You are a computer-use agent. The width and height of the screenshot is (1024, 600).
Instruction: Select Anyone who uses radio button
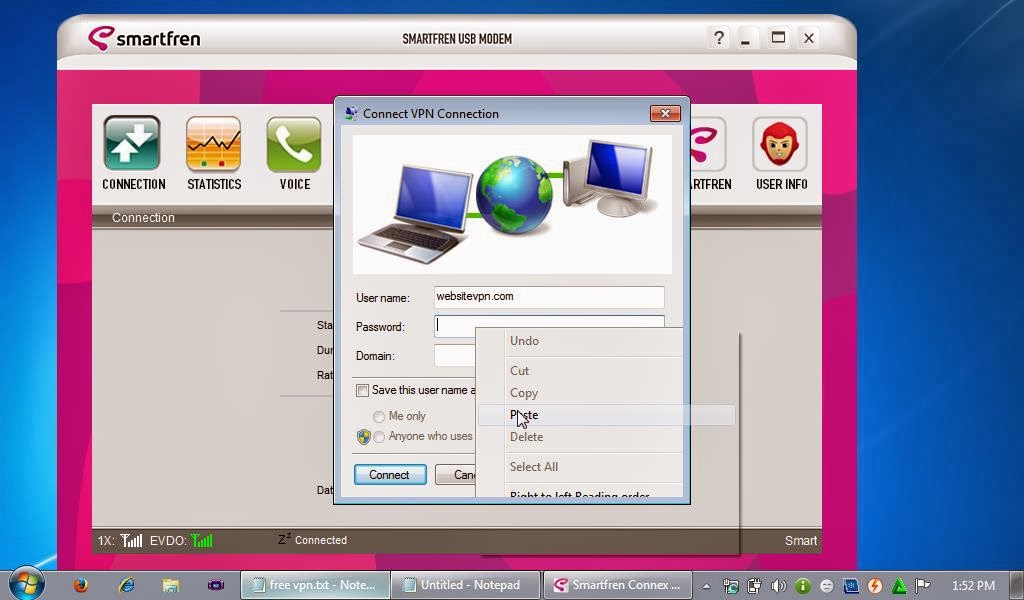(x=379, y=437)
